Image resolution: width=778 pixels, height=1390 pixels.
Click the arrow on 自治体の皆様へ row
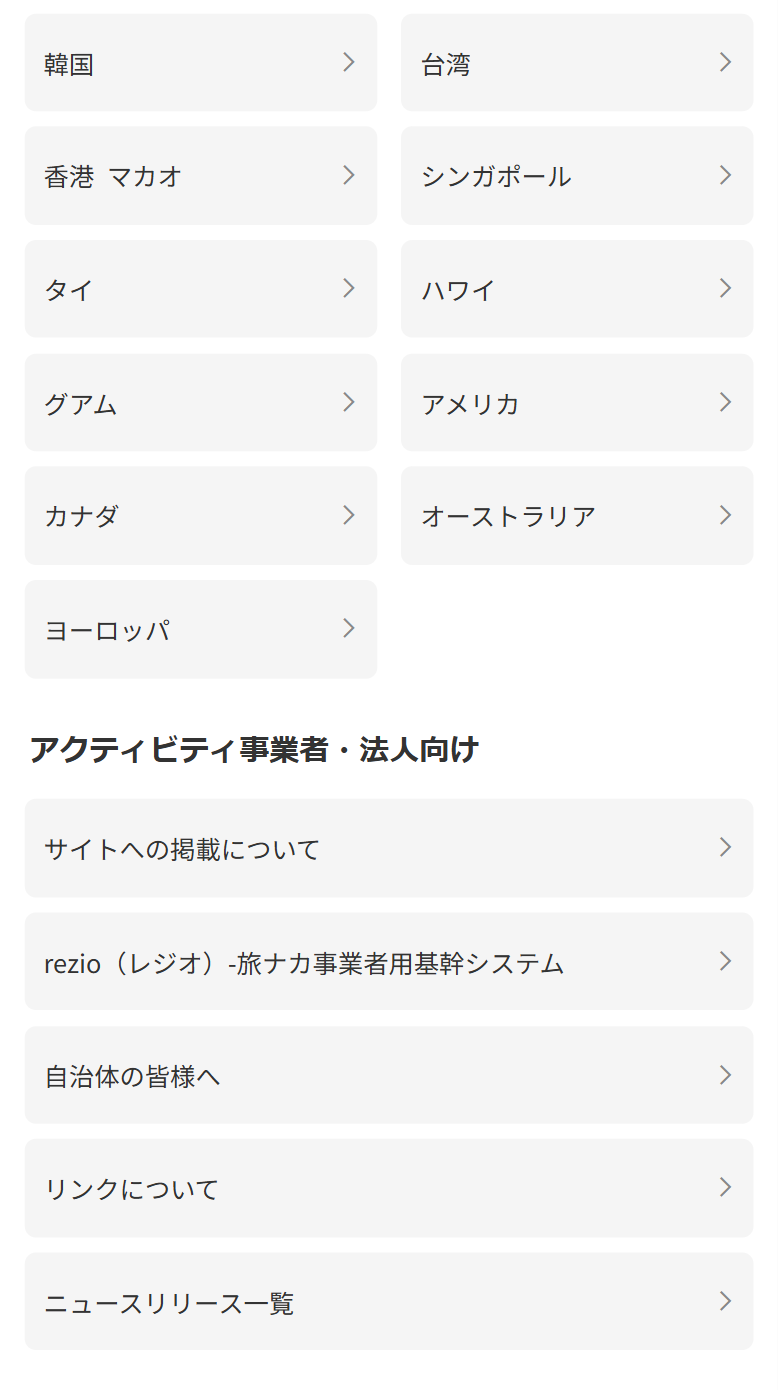(x=725, y=1076)
